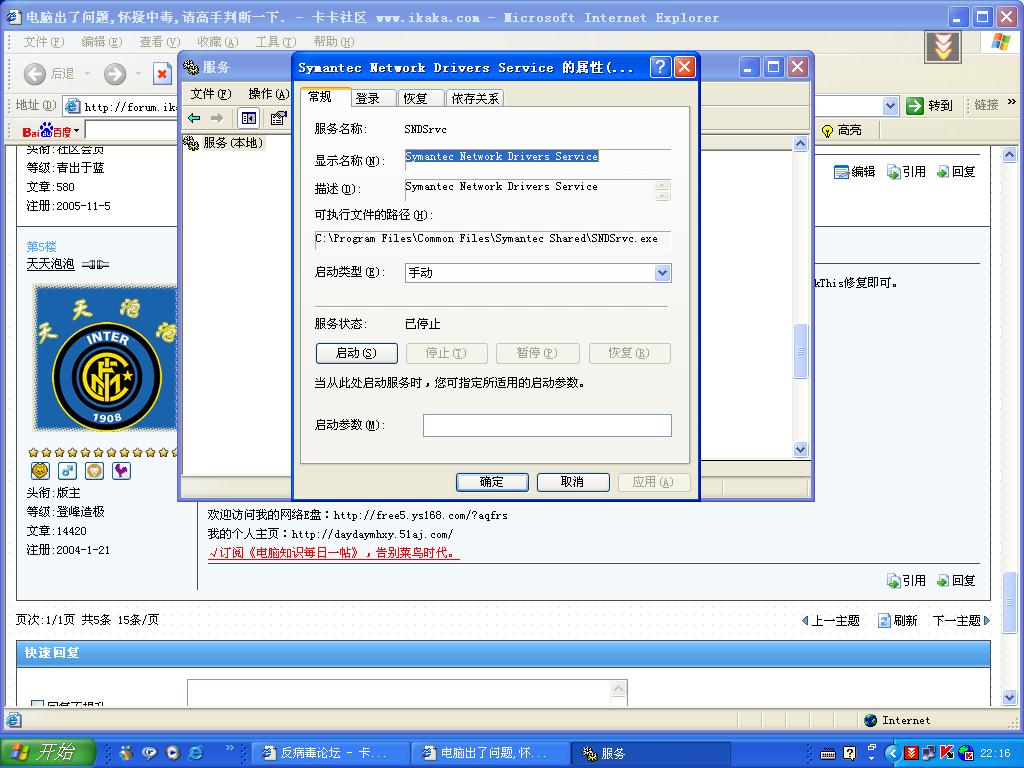This screenshot has width=1024, height=768.
Task: Open the 启动类型 startup type dropdown
Action: coord(662,273)
